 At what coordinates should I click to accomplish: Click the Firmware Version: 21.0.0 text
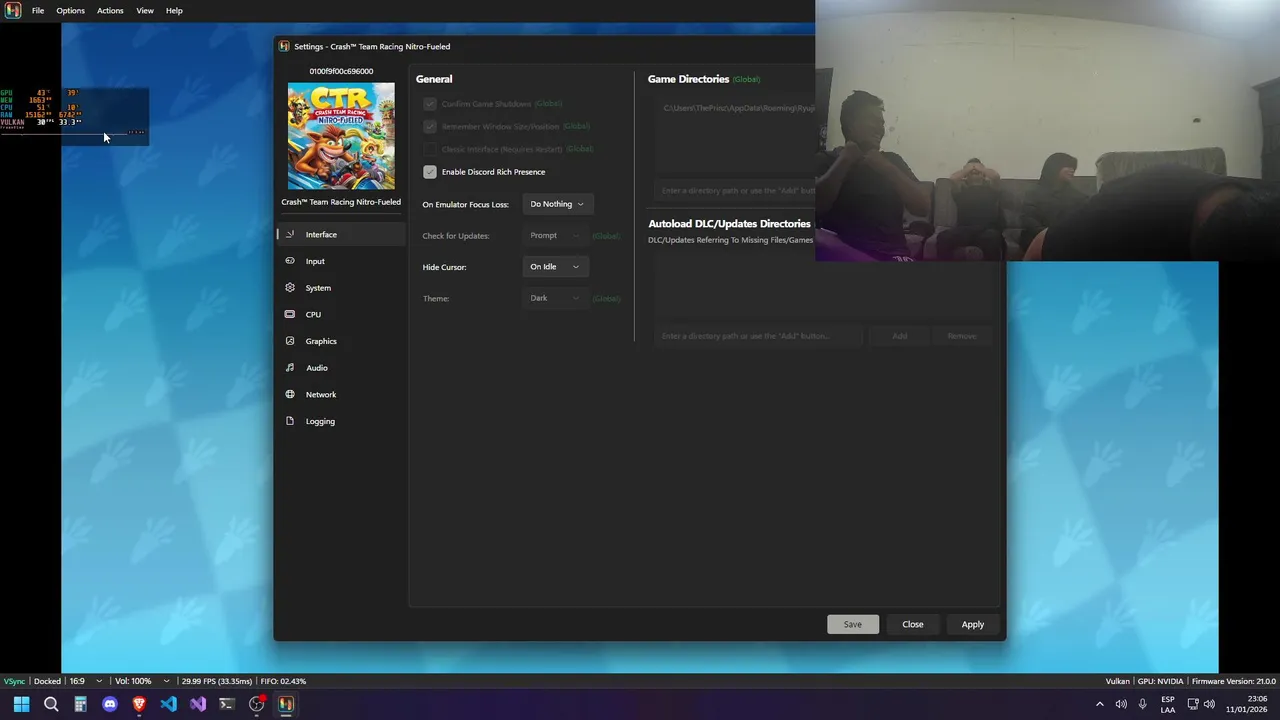[1234, 681]
